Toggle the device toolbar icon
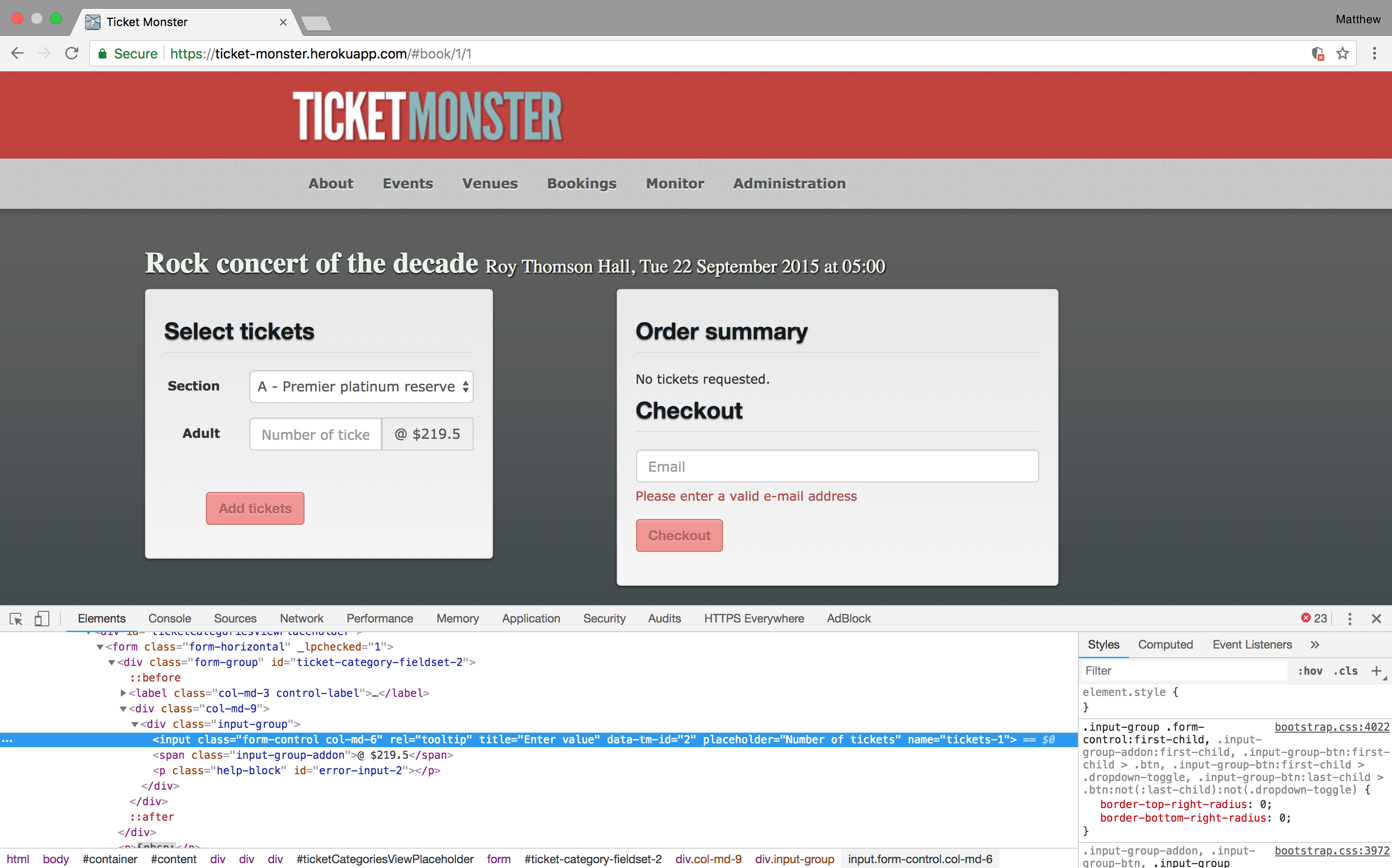 [42, 619]
